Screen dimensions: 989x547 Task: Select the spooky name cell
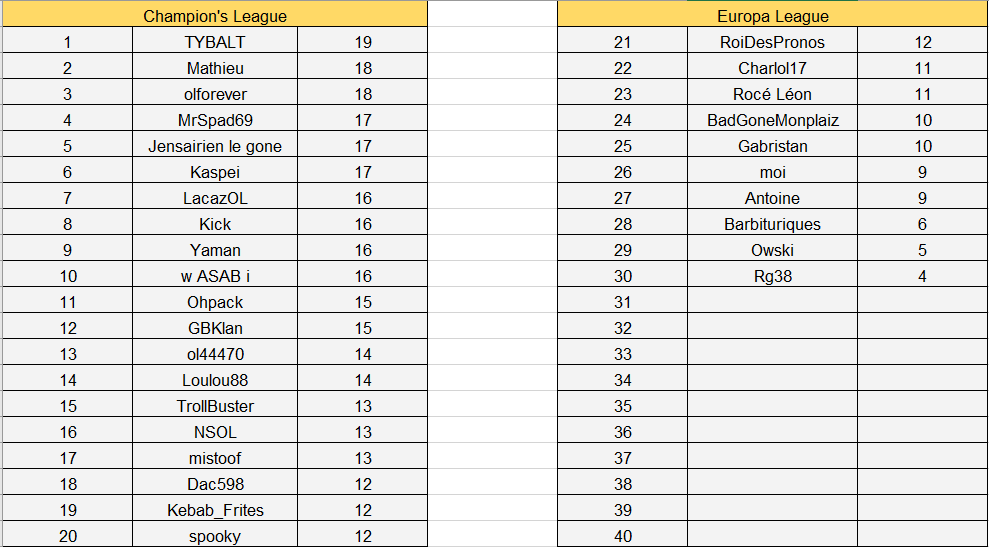click(215, 536)
